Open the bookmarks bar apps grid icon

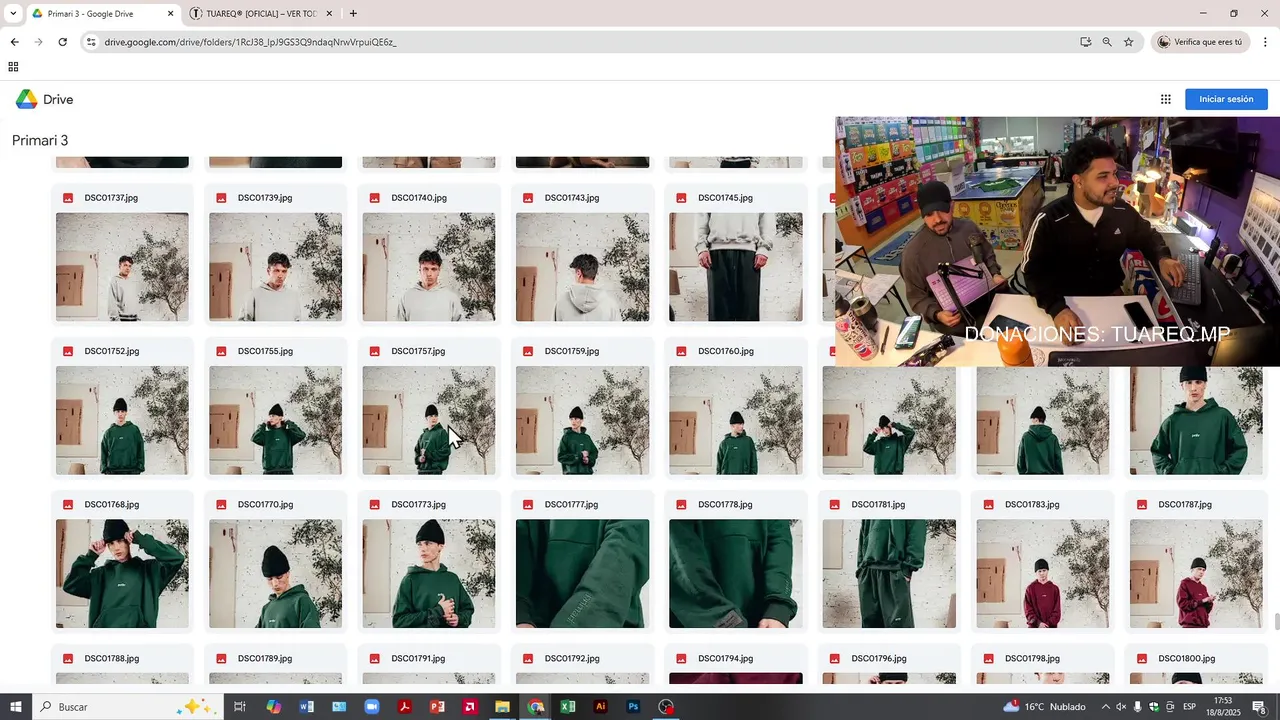[13, 67]
